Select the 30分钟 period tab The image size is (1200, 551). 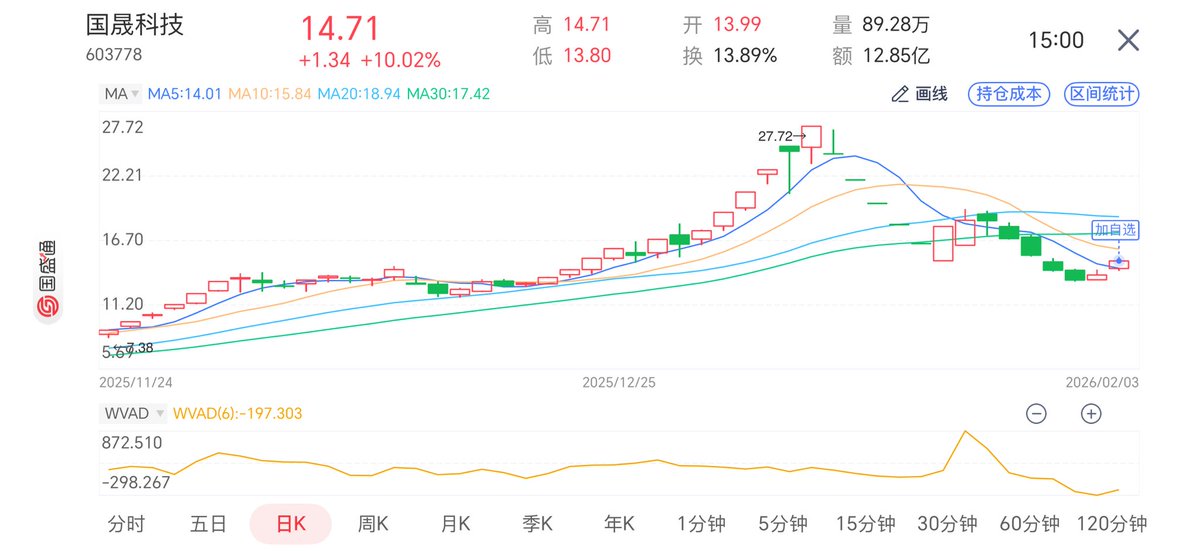pos(947,523)
